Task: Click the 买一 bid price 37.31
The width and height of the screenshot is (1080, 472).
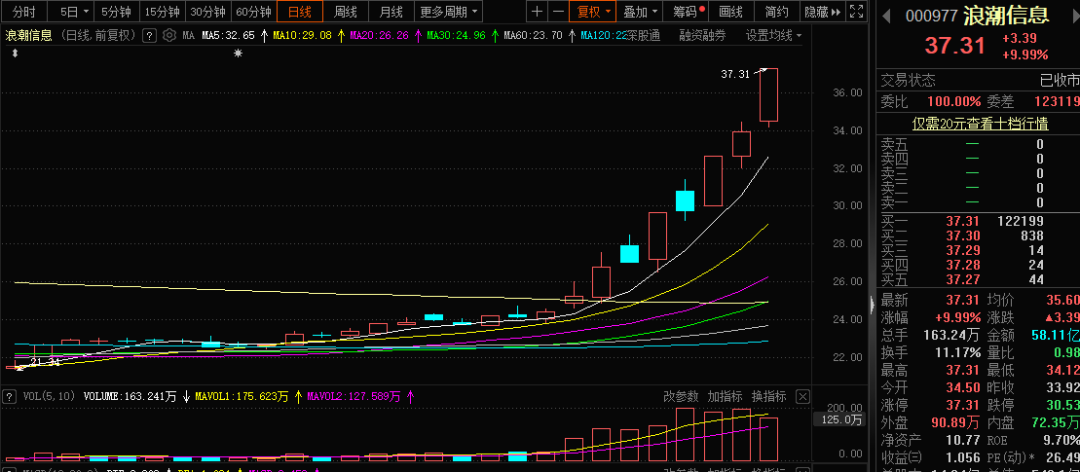Action: click(962, 221)
